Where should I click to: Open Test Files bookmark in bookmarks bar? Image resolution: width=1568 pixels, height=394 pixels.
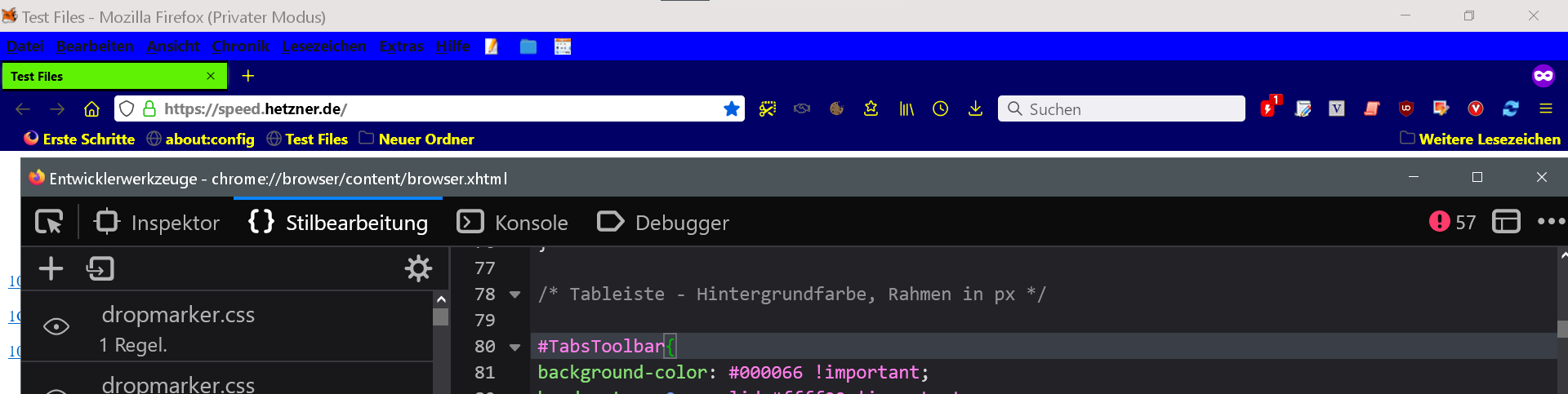pos(307,139)
